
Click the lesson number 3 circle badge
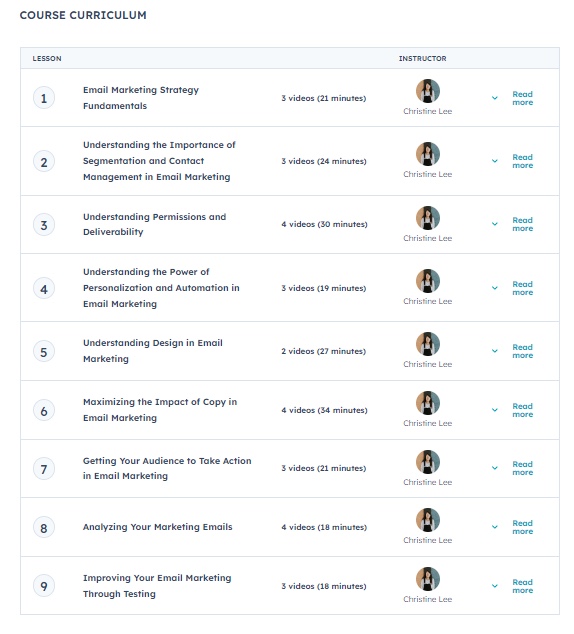point(44,225)
